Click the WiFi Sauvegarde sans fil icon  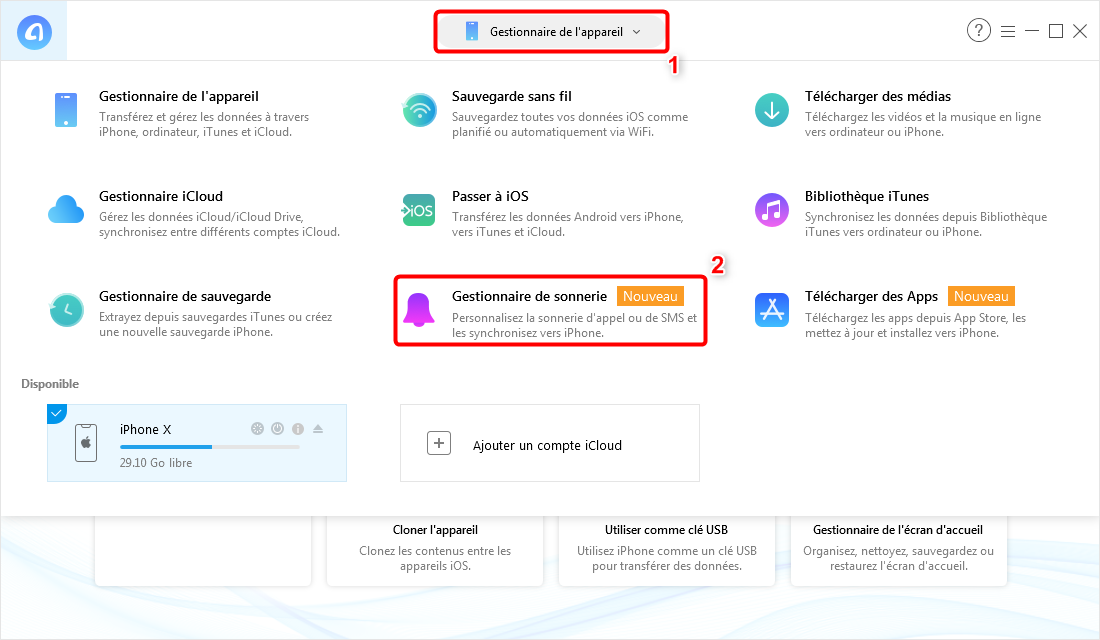click(x=420, y=110)
